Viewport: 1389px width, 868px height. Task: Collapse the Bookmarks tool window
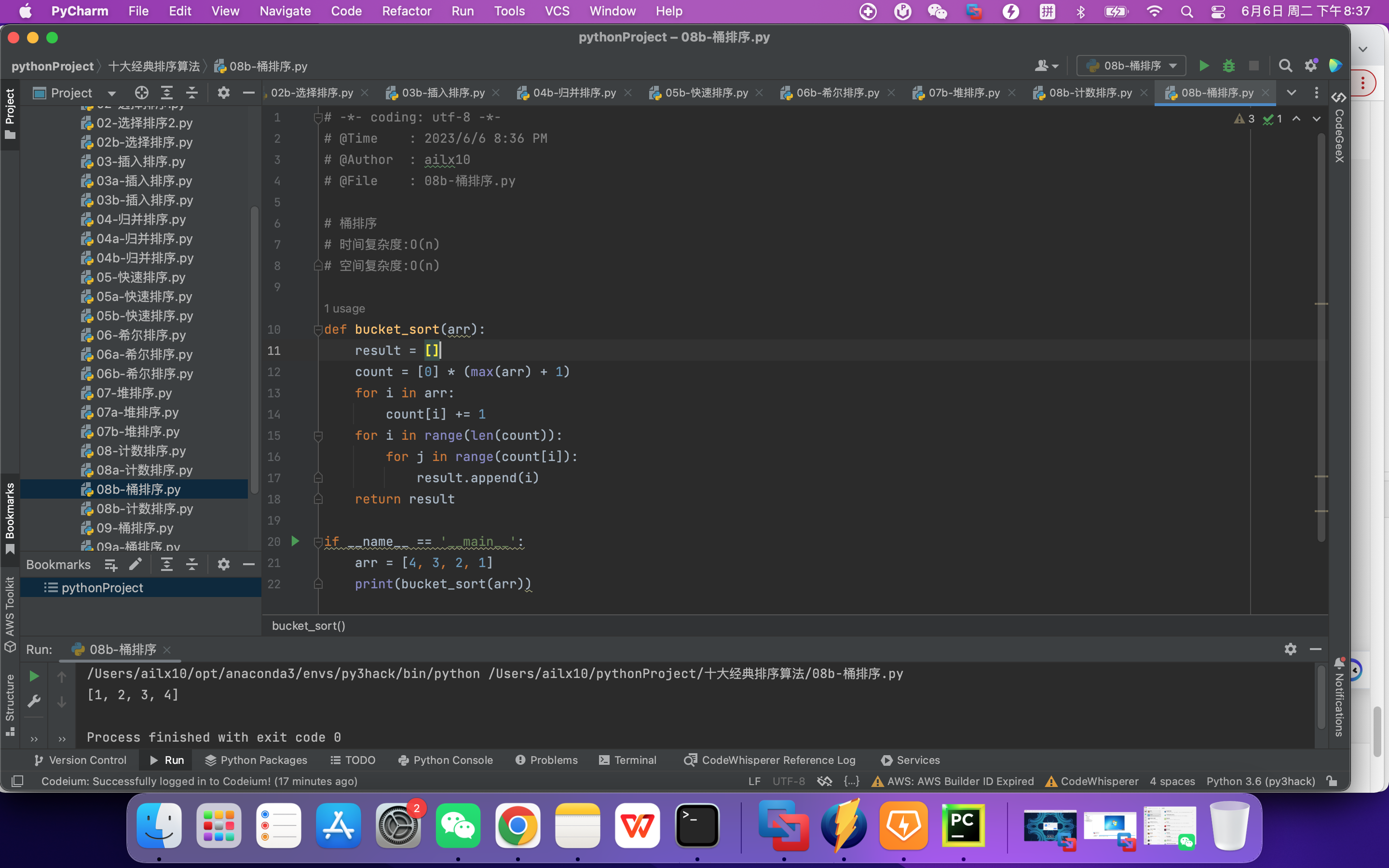[248, 564]
